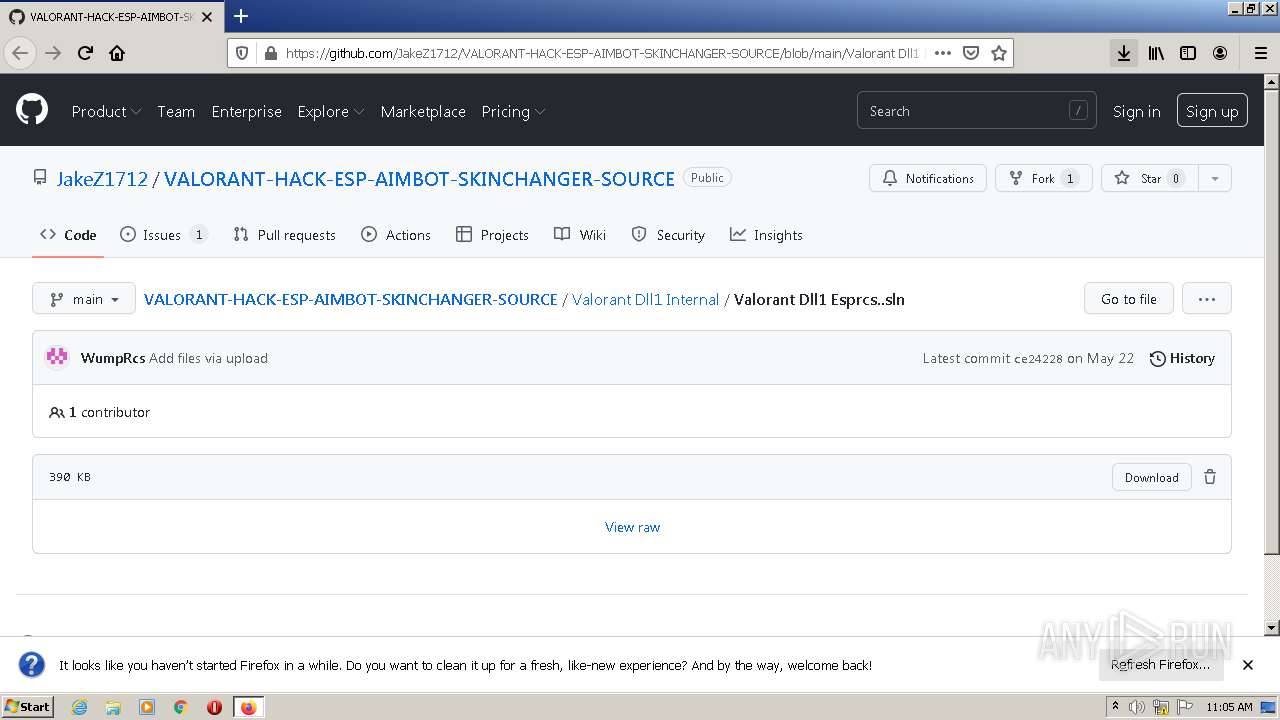Open the file more-options ellipsis button
Viewport: 1280px width, 720px height.
[1206, 299]
